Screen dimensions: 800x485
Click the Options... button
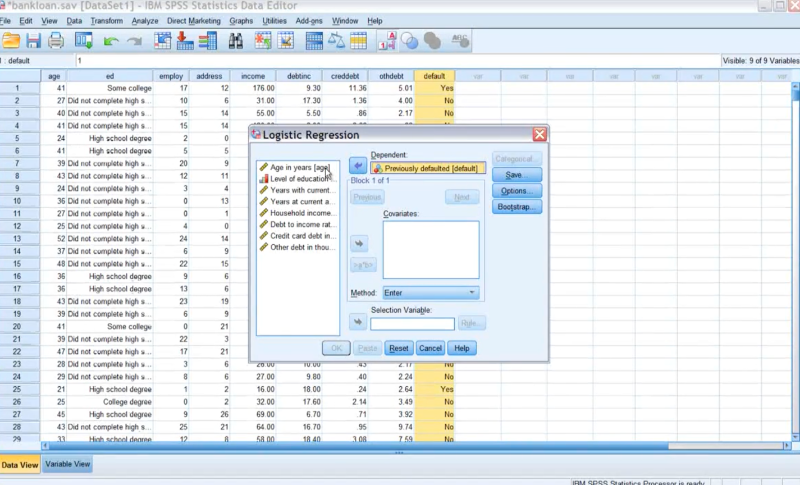point(517,191)
